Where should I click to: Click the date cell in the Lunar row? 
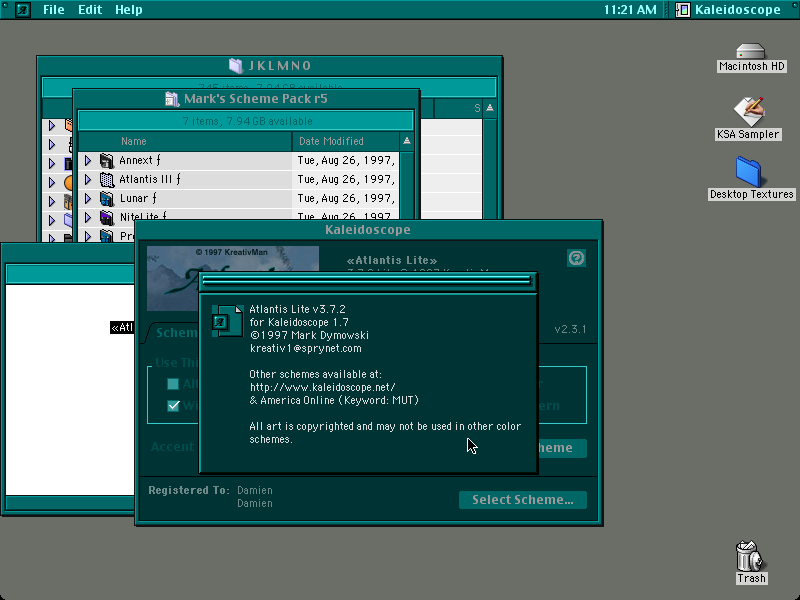346,198
